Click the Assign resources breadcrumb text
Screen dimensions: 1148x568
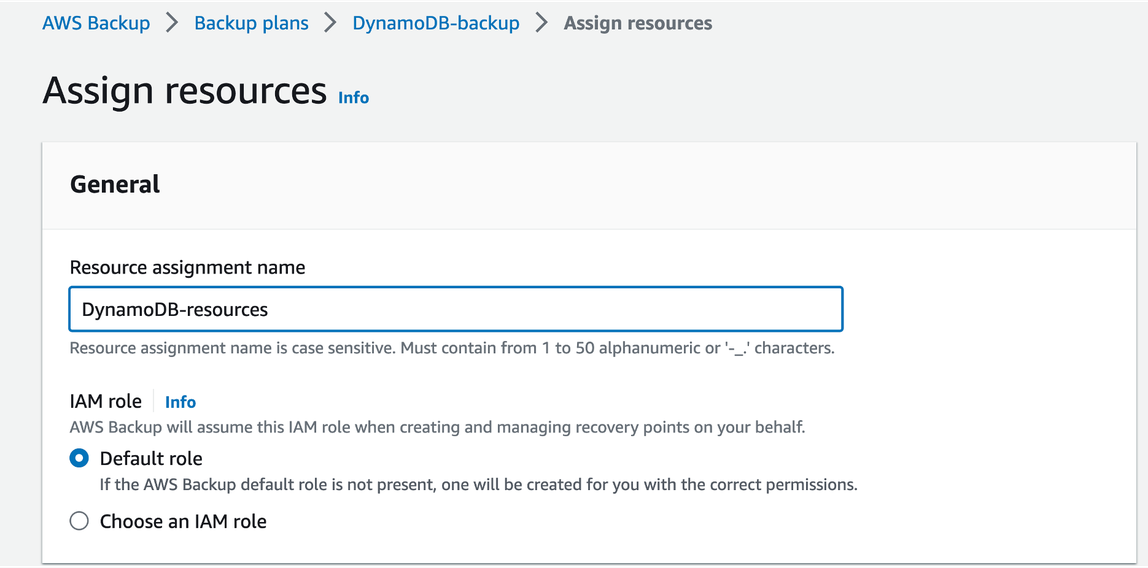click(638, 23)
